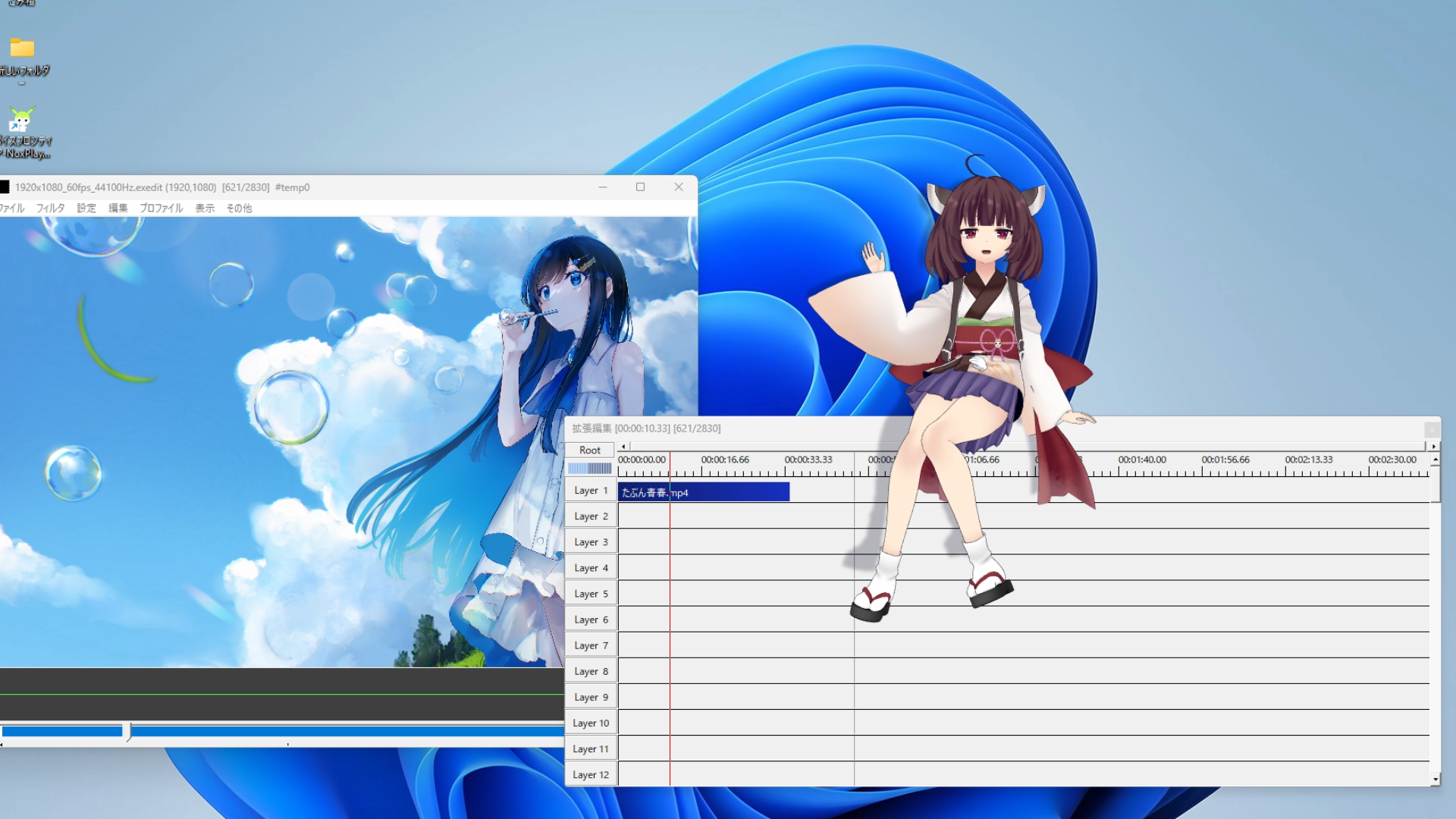Click the Root scene button
The width and height of the screenshot is (1456, 819).
pyautogui.click(x=589, y=450)
